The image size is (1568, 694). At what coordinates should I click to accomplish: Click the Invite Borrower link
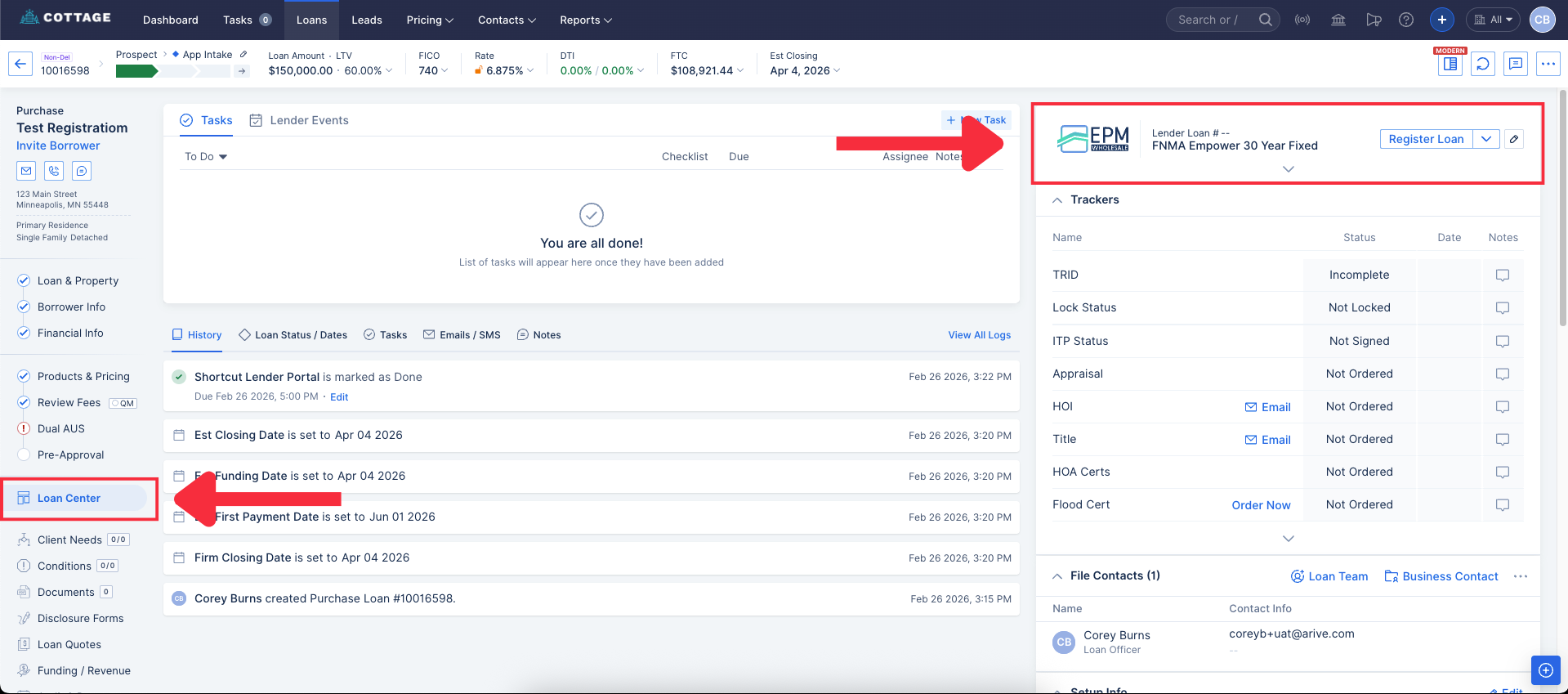click(x=58, y=146)
